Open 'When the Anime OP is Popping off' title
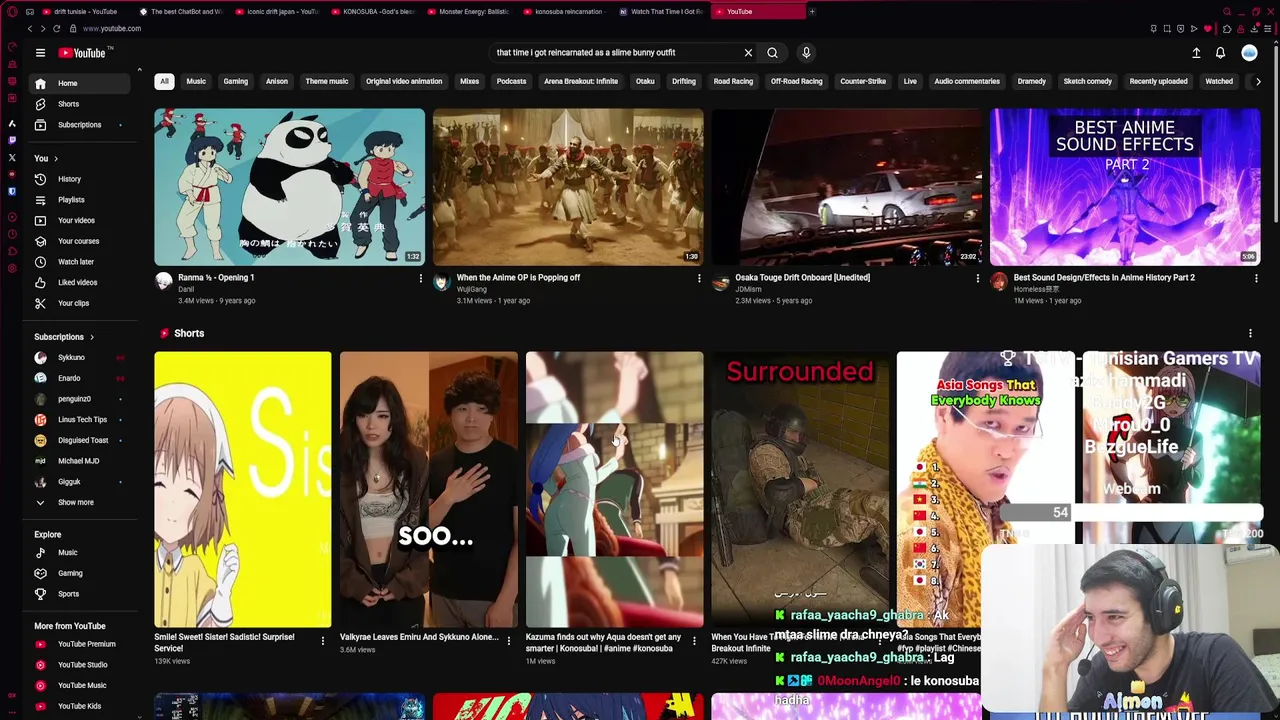This screenshot has width=1280, height=720. coord(518,278)
